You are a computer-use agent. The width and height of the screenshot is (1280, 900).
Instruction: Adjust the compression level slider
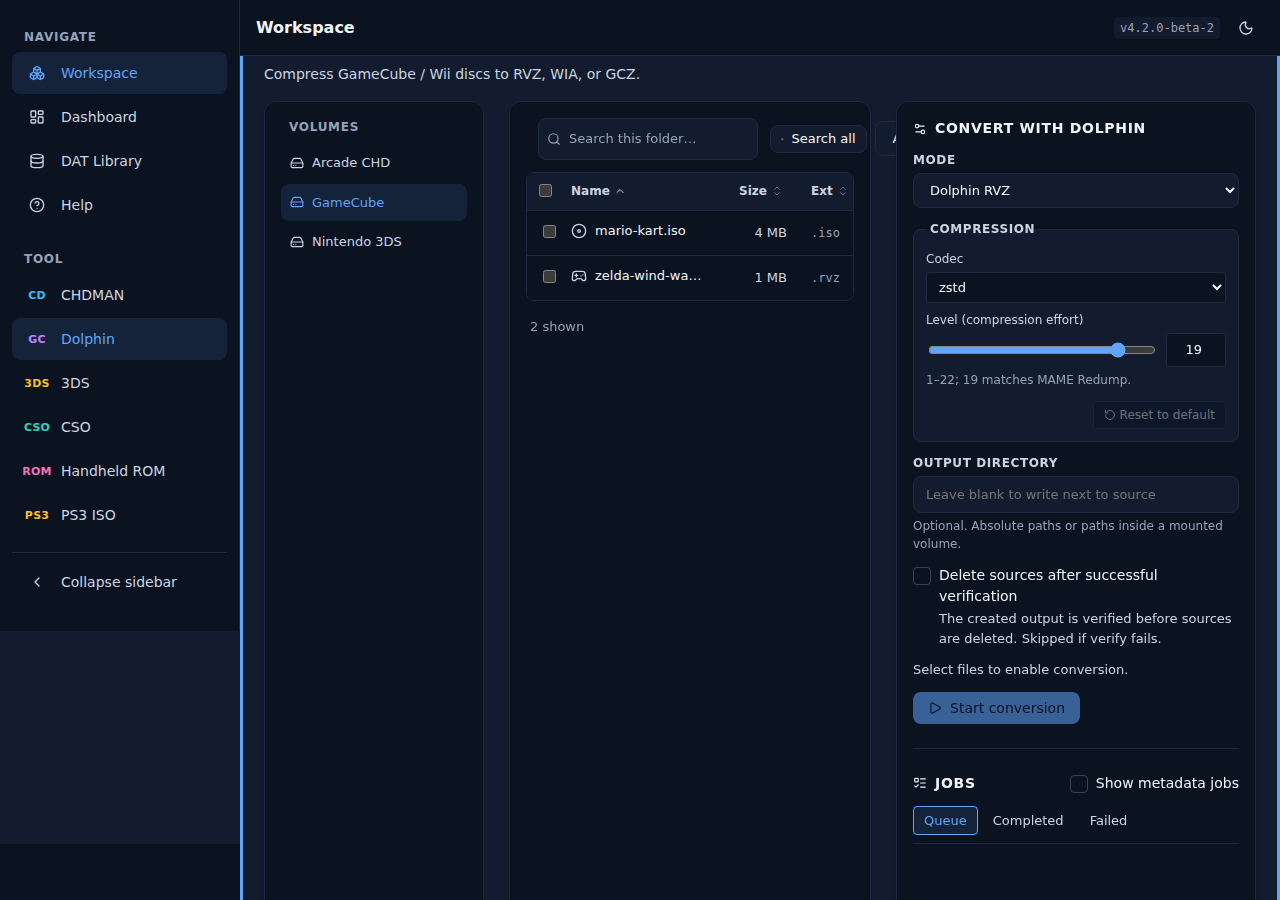[x=1042, y=350]
